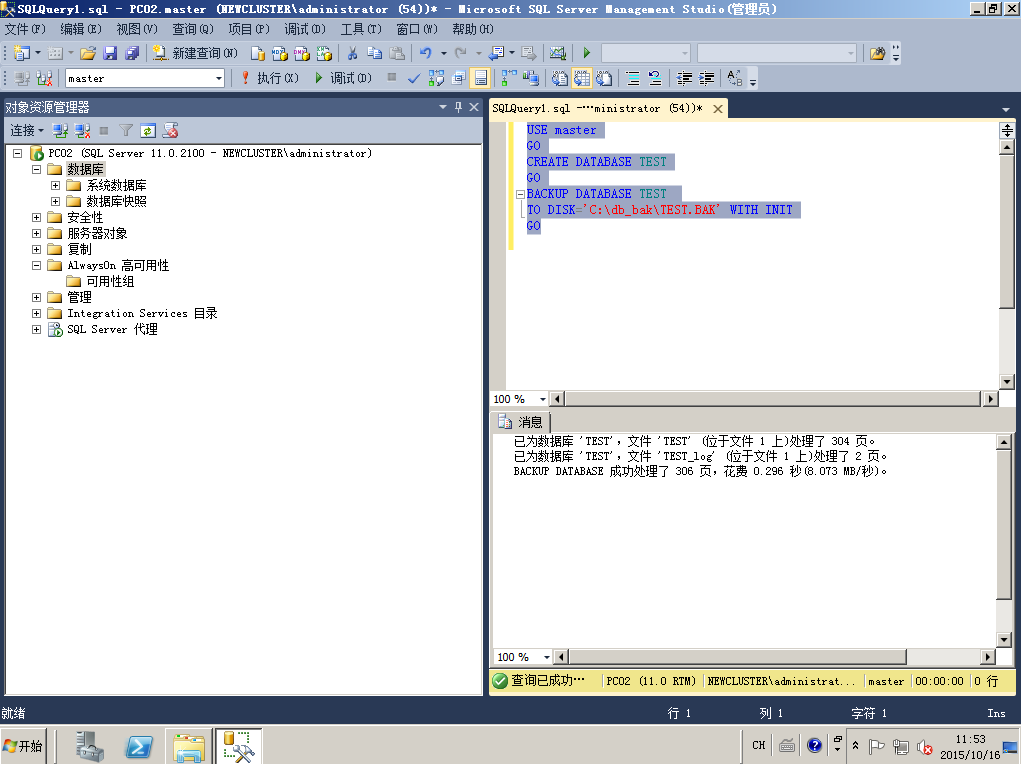The height and width of the screenshot is (764, 1021).
Task: Open the master database dropdown
Action: (x=219, y=78)
